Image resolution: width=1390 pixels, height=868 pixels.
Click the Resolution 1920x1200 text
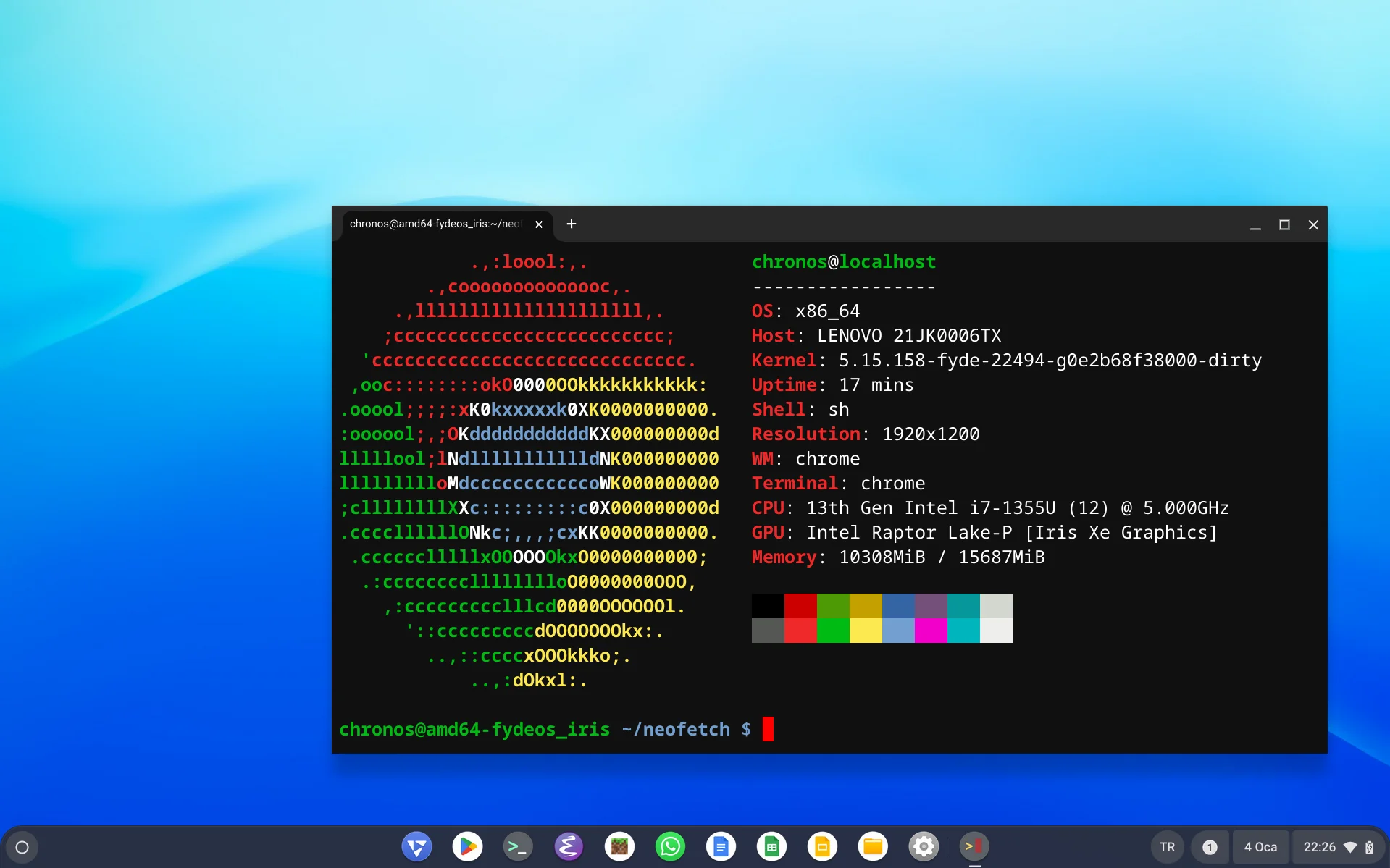[x=866, y=434]
